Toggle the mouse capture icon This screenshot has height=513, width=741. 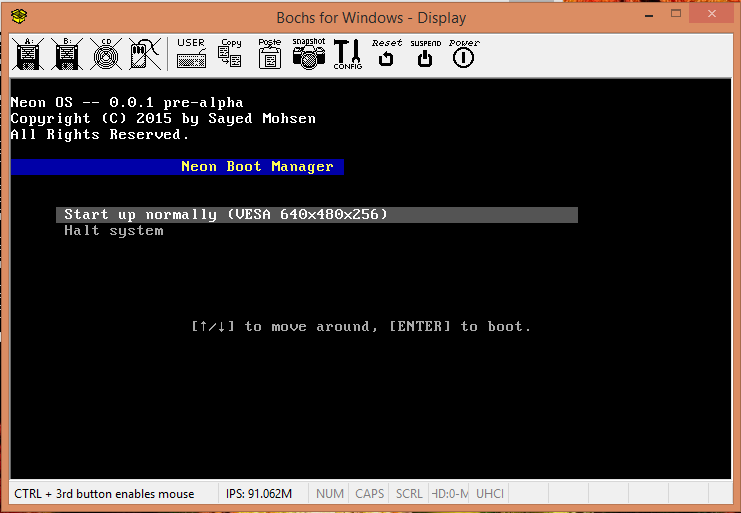(x=145, y=54)
